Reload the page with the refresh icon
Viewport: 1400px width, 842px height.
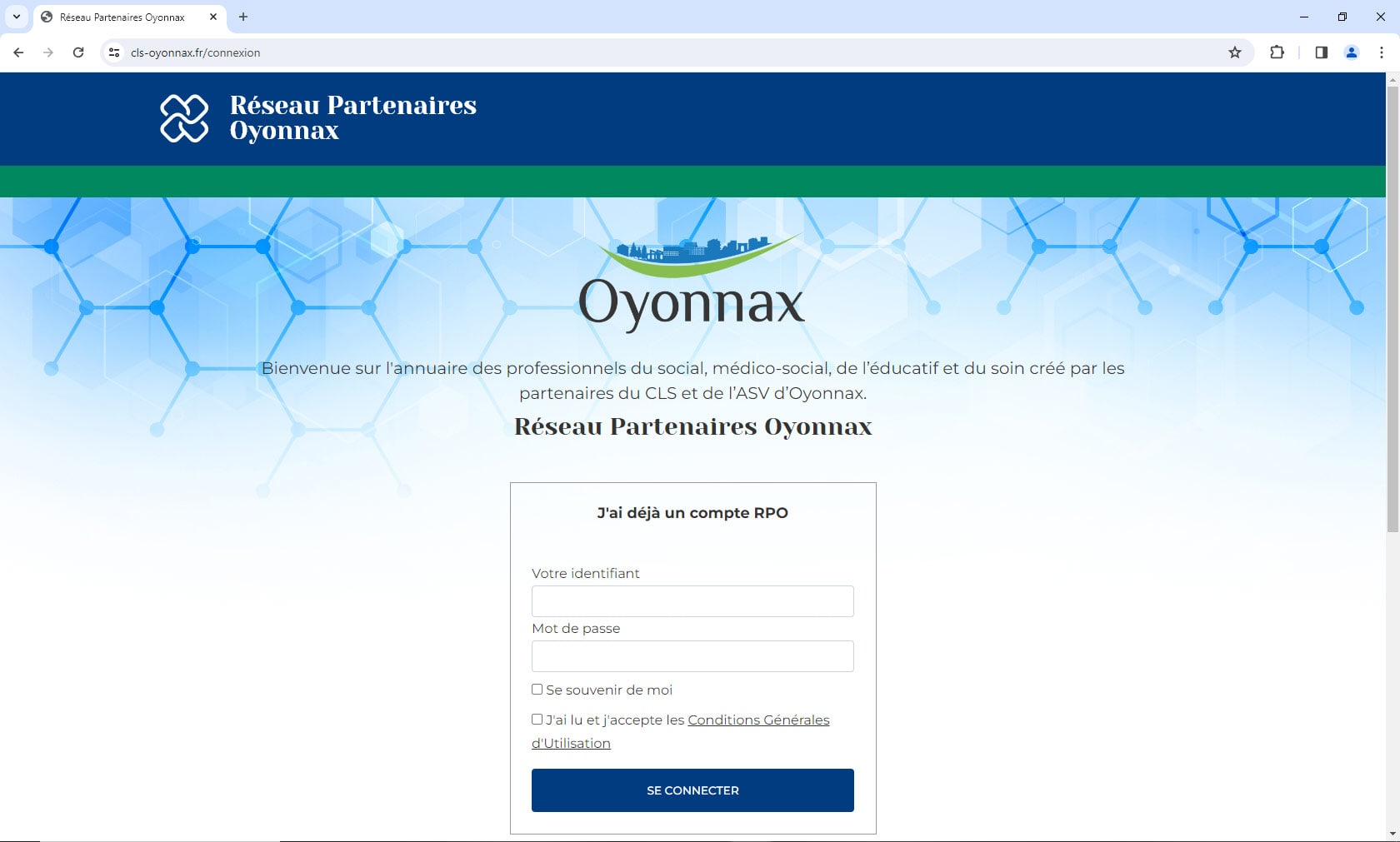pyautogui.click(x=78, y=52)
